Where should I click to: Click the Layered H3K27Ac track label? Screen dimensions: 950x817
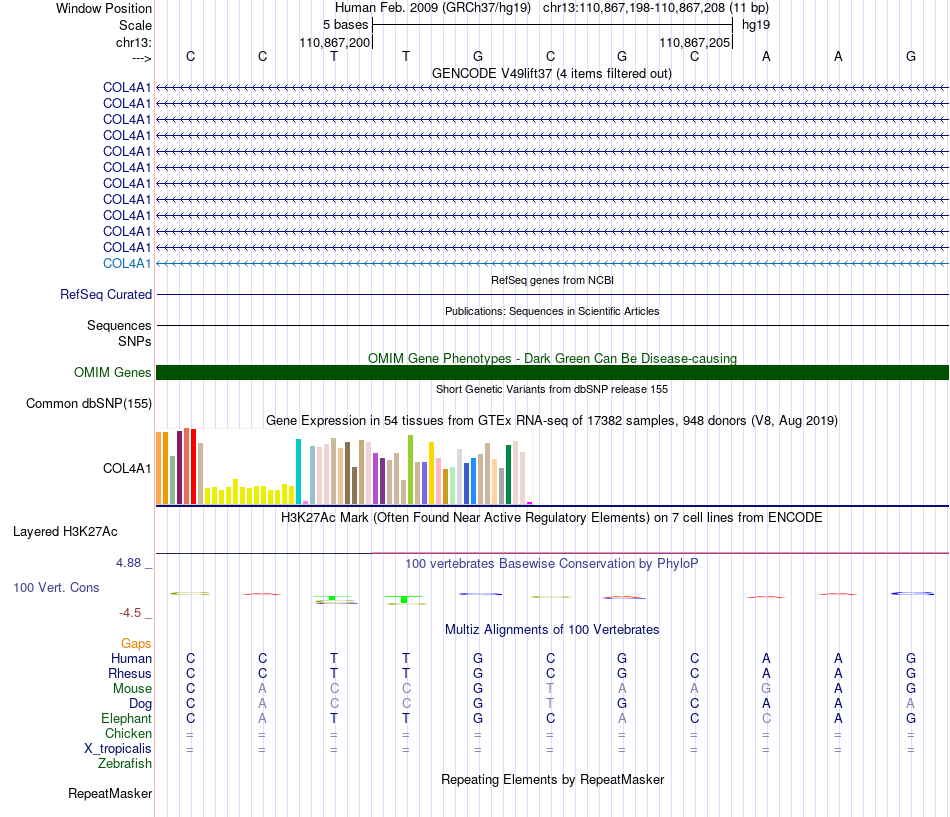tap(65, 532)
